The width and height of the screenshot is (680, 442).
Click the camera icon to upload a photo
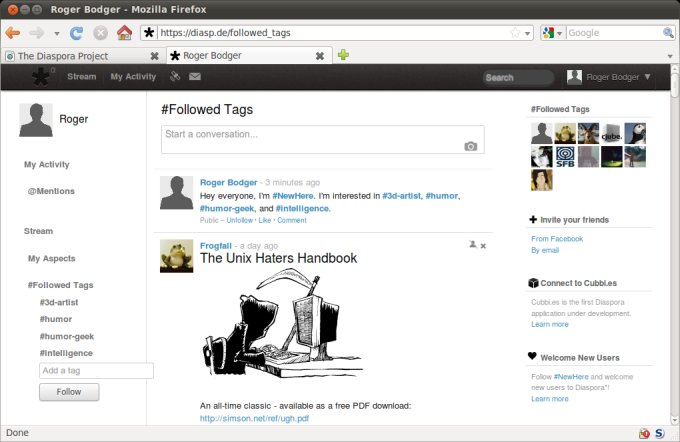(x=470, y=146)
